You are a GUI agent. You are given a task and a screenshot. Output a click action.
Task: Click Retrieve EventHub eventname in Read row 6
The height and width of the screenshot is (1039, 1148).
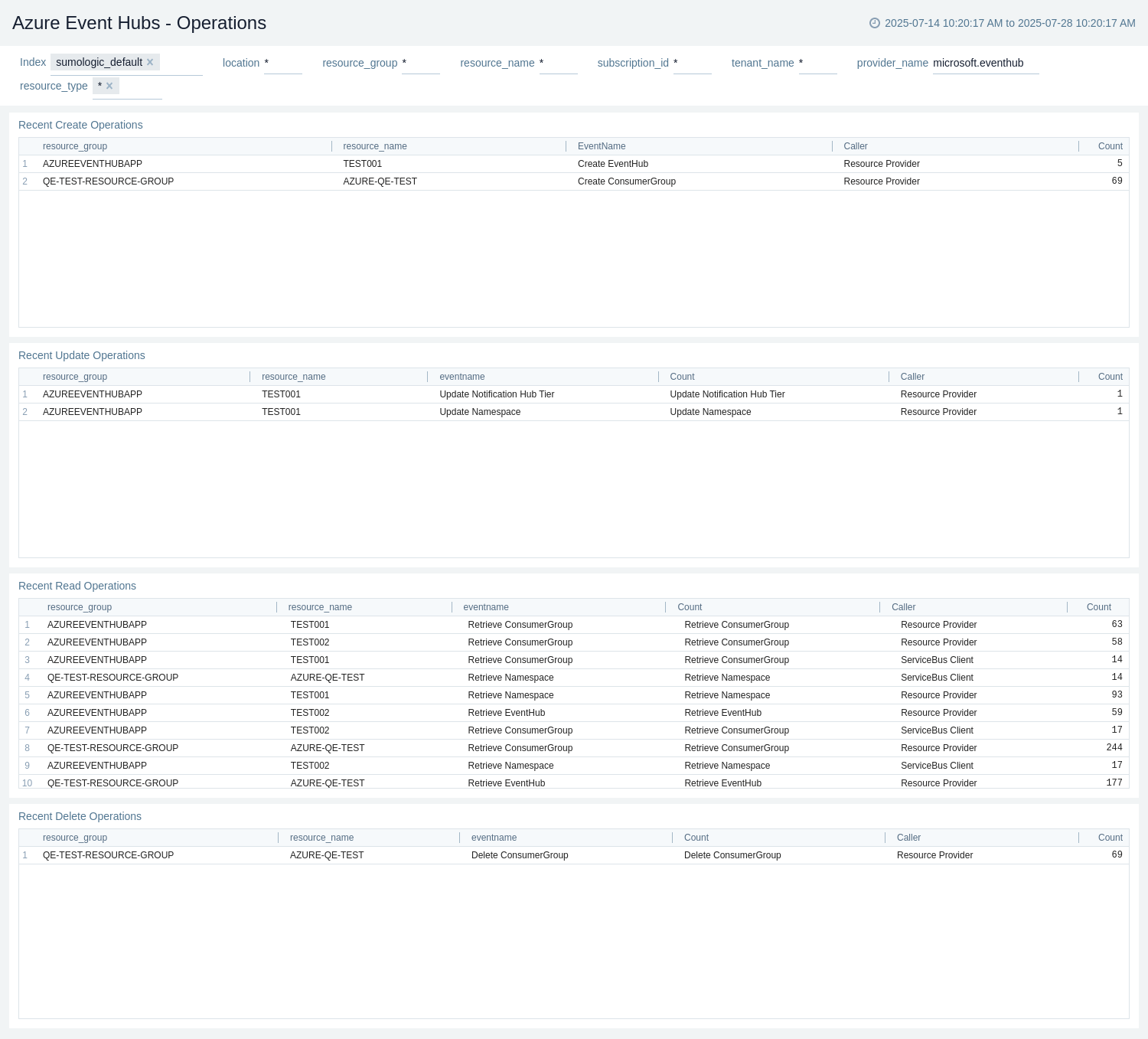[507, 713]
